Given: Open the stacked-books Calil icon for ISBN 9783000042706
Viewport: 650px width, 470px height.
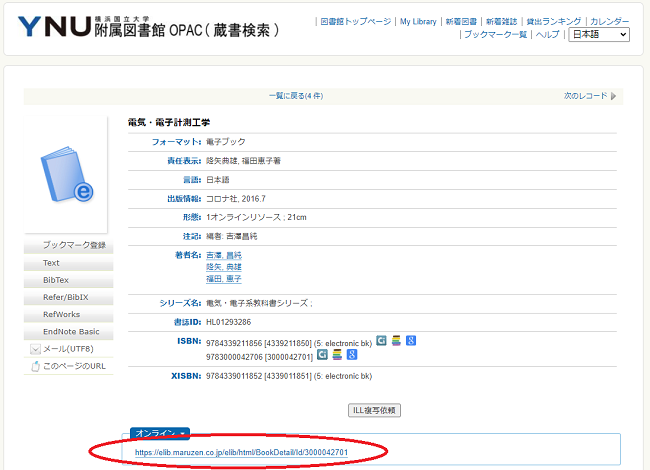Looking at the screenshot, I should coord(337,354).
